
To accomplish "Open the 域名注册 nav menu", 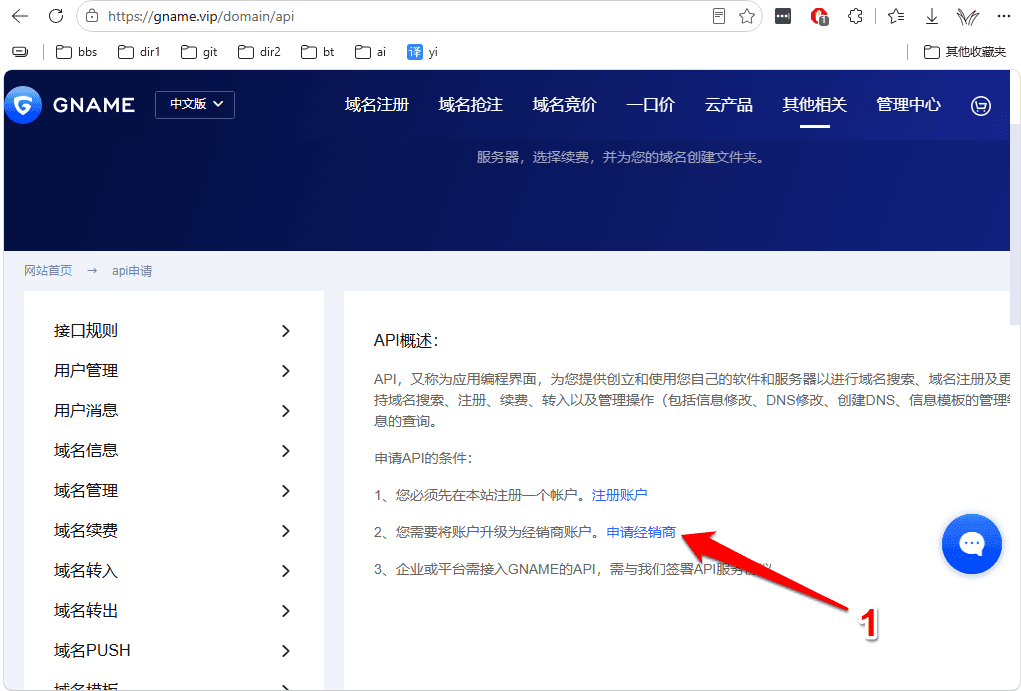I will coord(377,104).
